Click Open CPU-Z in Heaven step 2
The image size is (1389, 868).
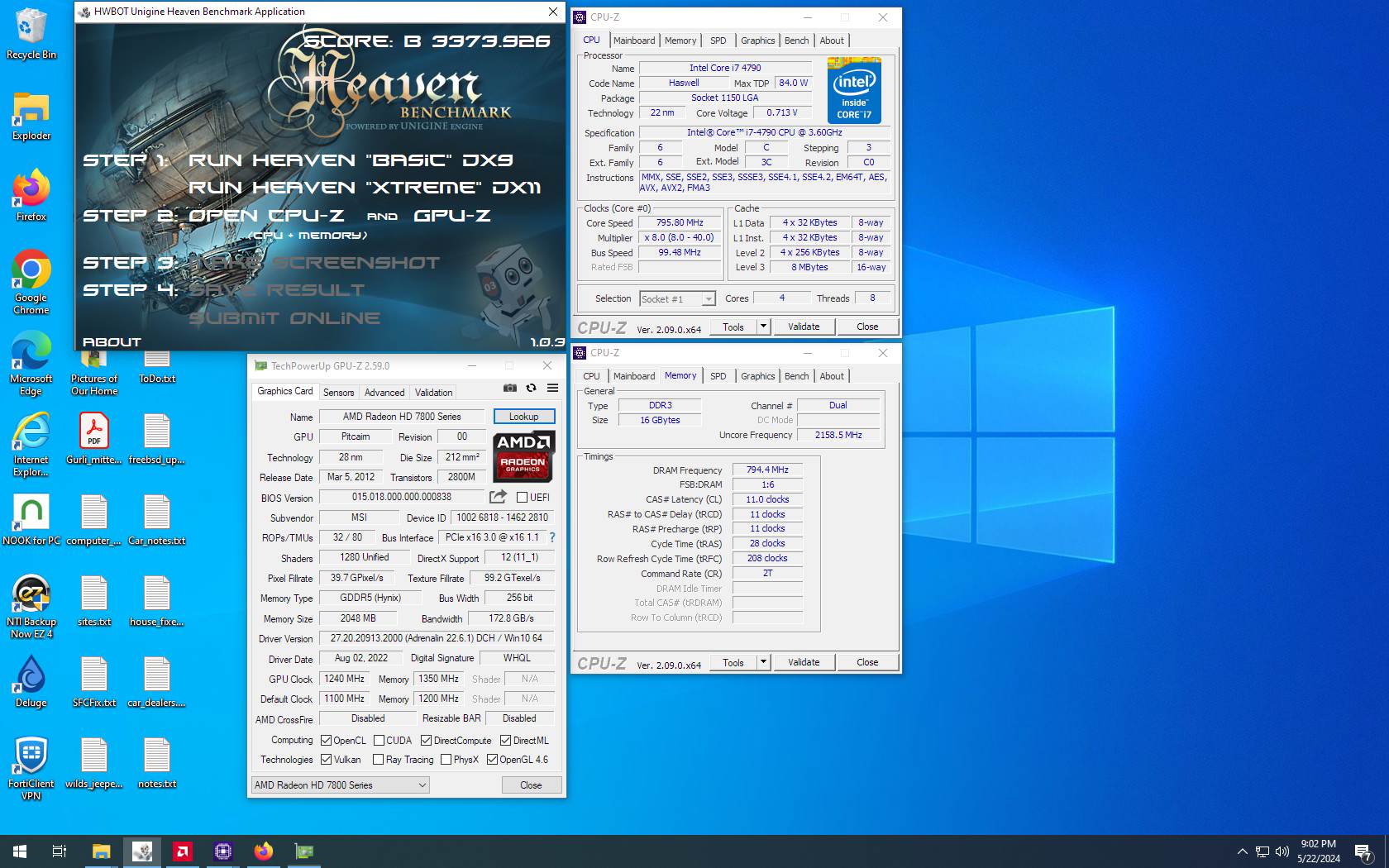point(266,216)
